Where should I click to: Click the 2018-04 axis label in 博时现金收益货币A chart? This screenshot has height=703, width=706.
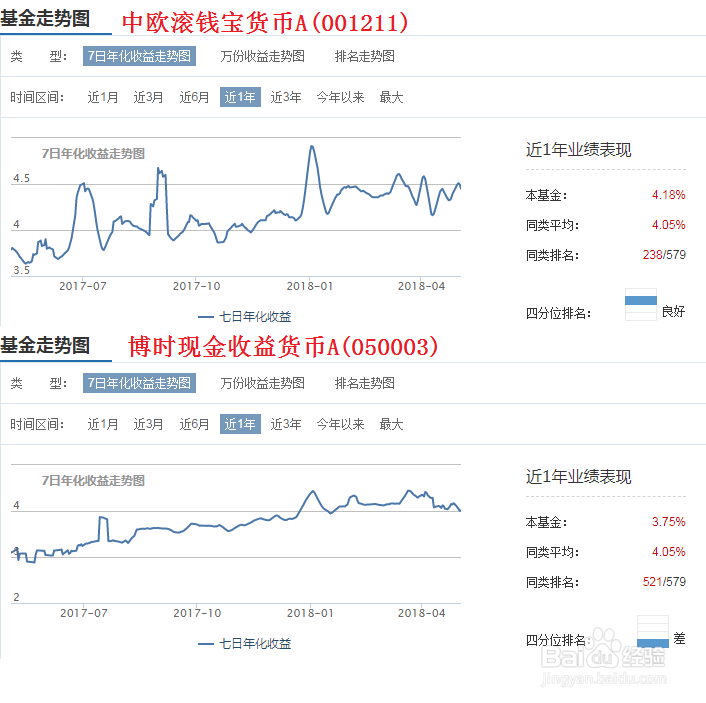tap(421, 613)
